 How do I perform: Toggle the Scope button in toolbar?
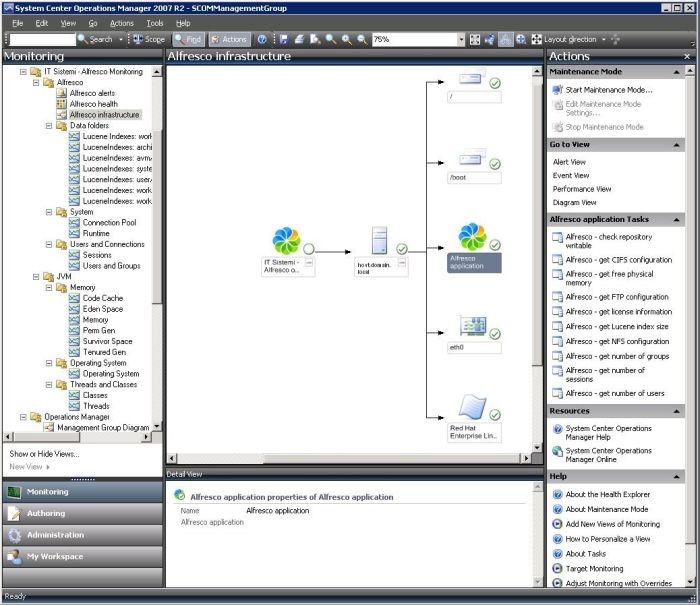pos(149,39)
